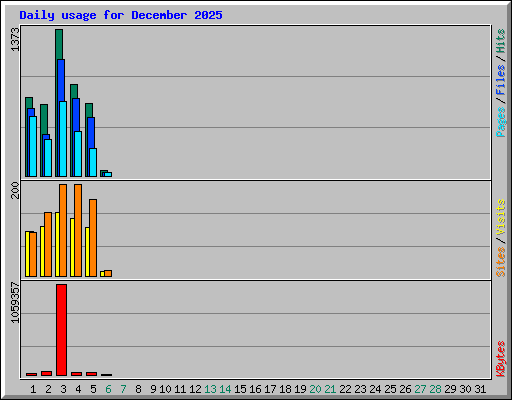Screen dimensions: 512x400
Task: Click green weekend day 20 on axis
Action: (x=315, y=389)
